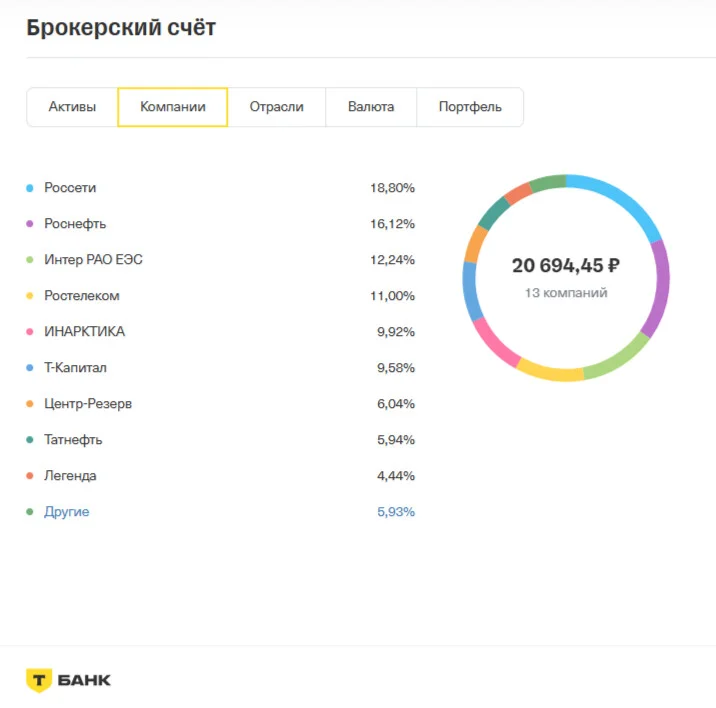The height and width of the screenshot is (708, 716).
Task: Click the Россети color dot
Action: (x=30, y=188)
